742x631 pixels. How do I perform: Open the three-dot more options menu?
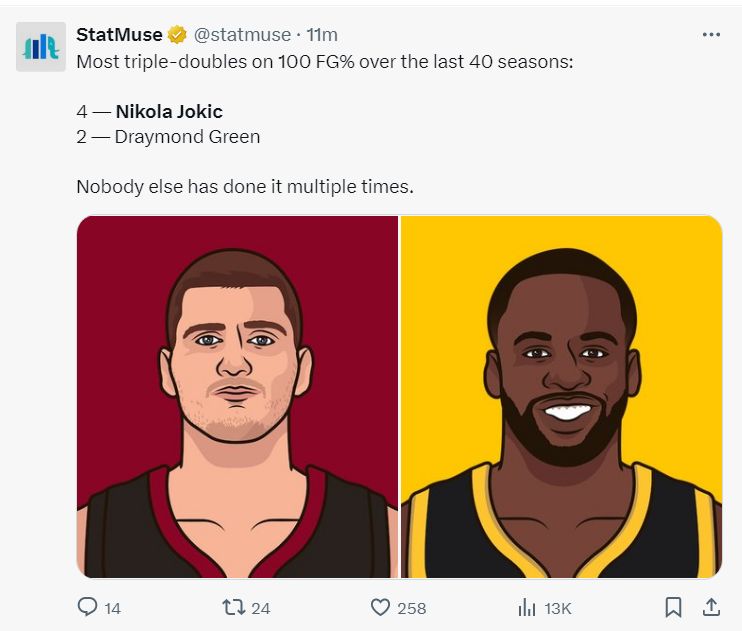[x=711, y=35]
